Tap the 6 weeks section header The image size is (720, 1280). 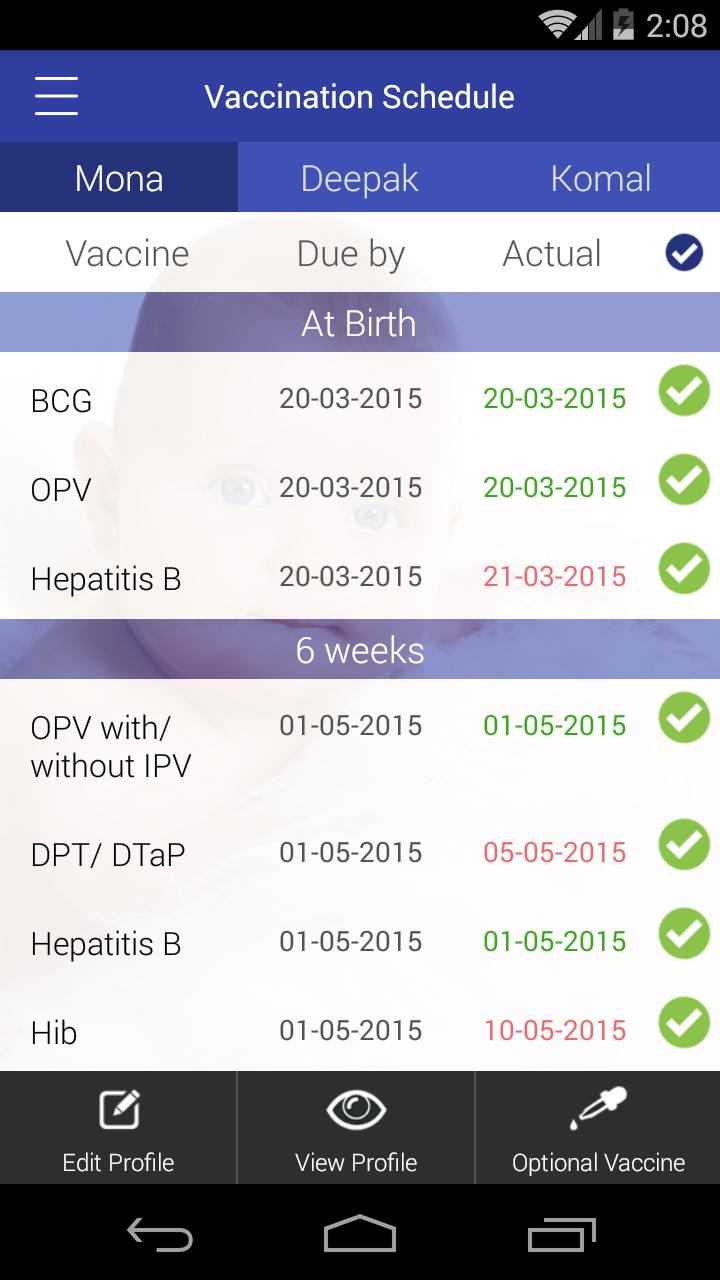[359, 650]
